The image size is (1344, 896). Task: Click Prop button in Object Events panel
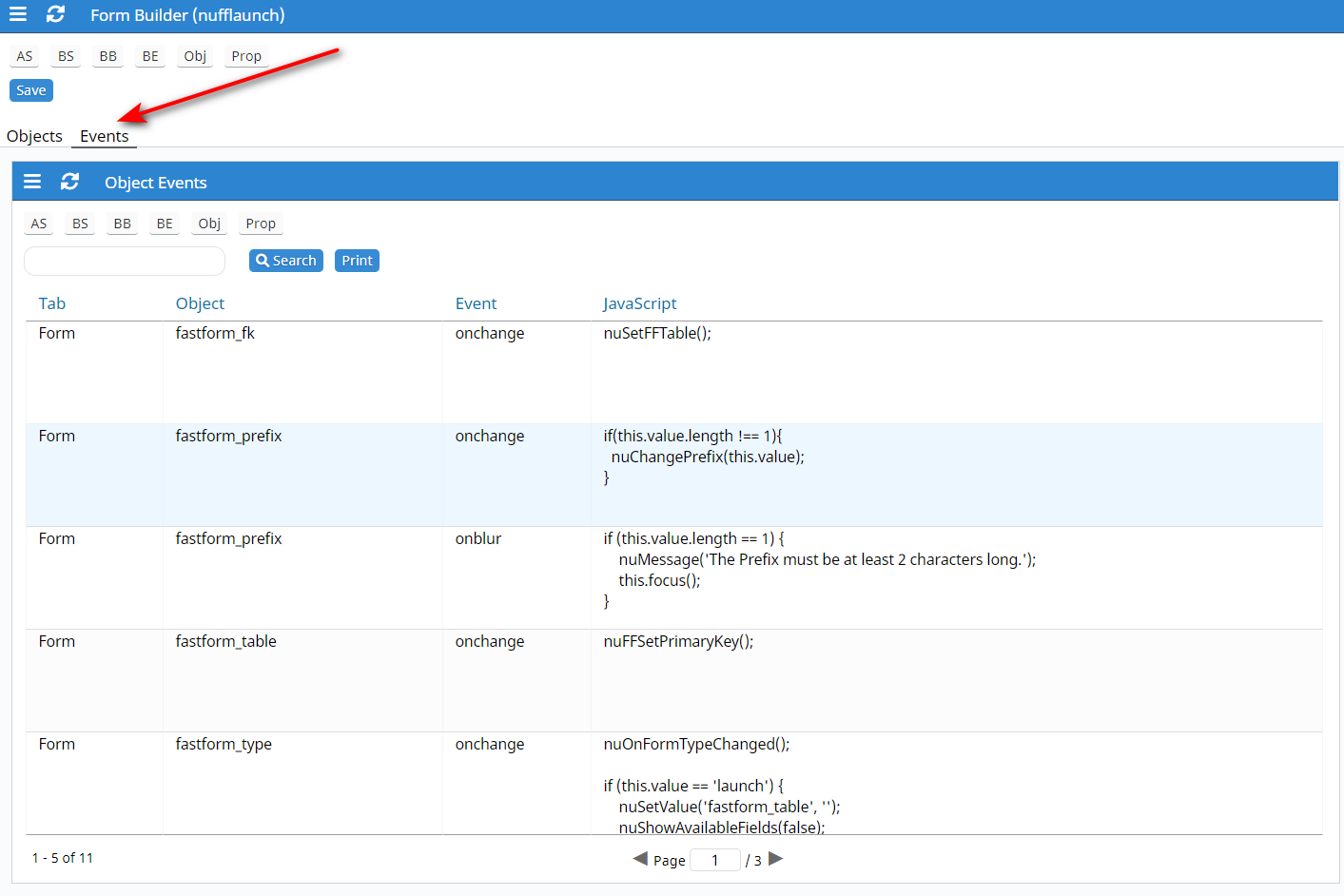pyautogui.click(x=261, y=224)
